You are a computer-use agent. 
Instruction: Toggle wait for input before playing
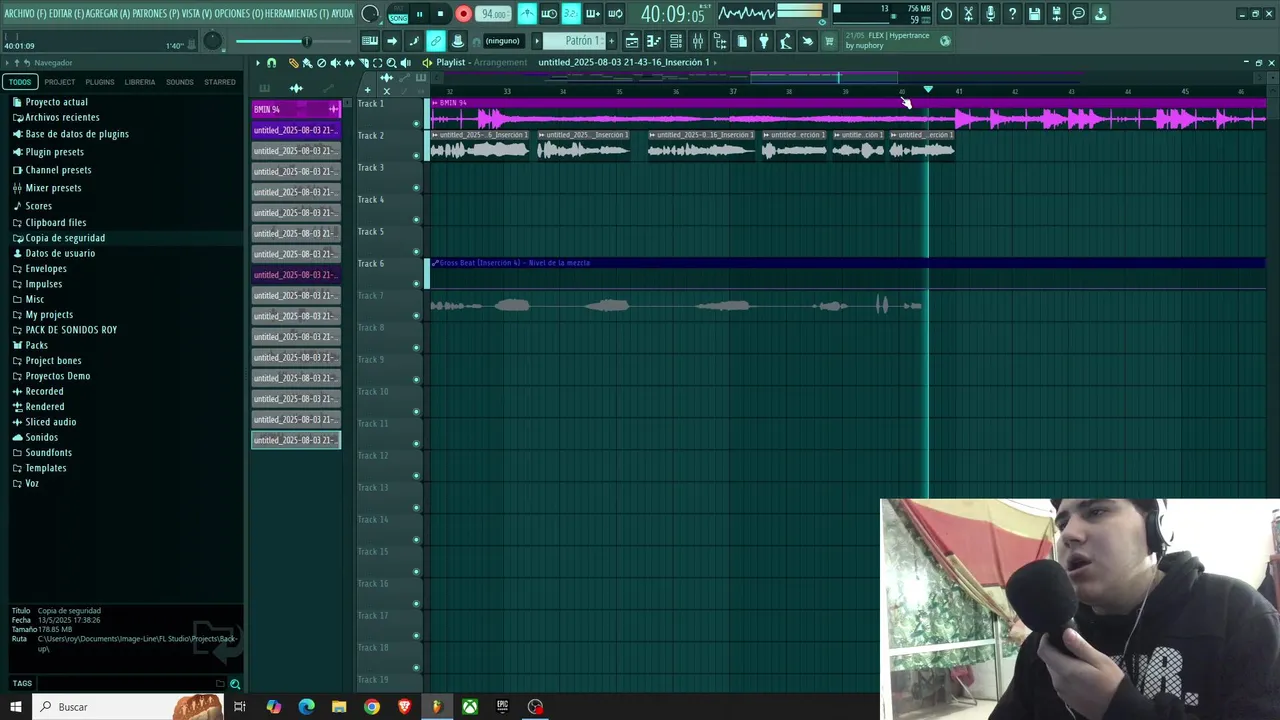549,14
